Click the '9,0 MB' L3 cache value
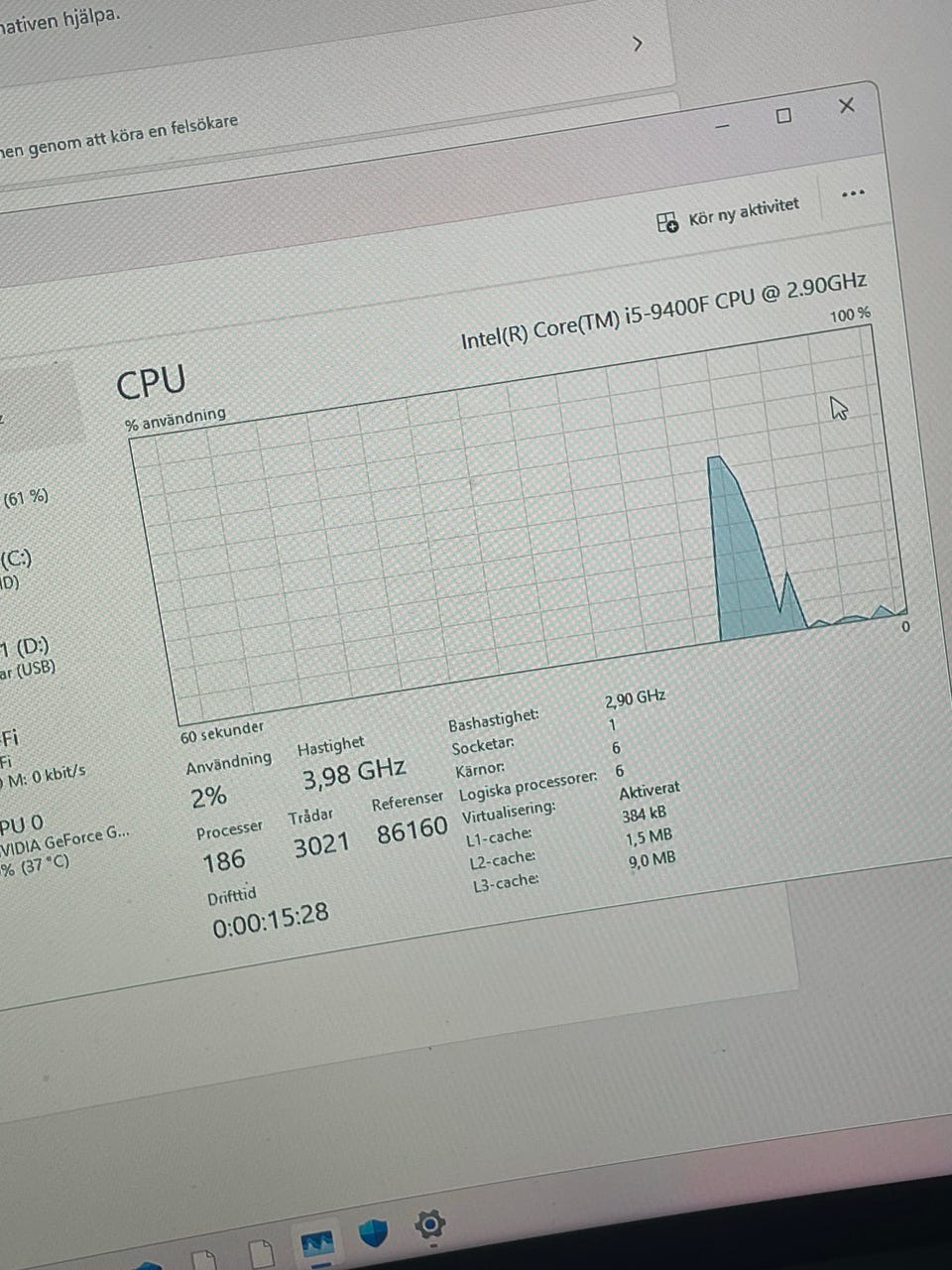 click(x=653, y=860)
